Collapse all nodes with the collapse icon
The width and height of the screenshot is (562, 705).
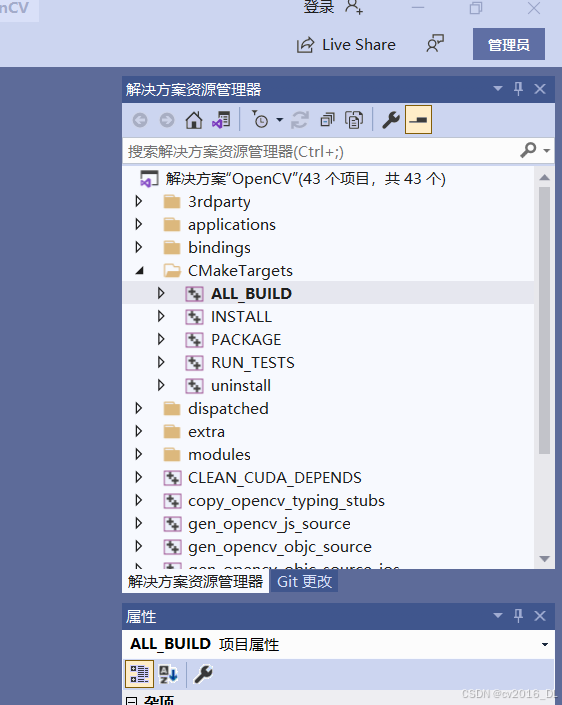327,120
